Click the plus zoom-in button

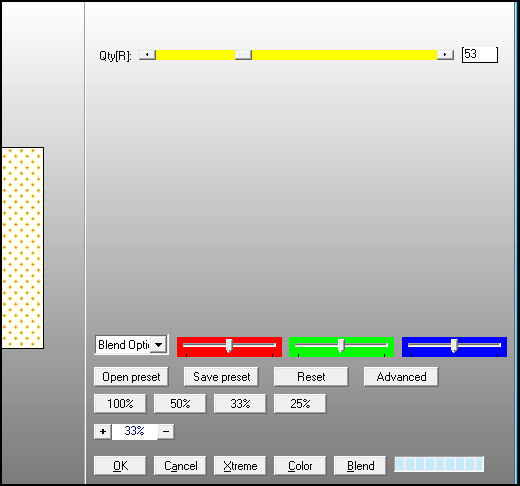[x=103, y=432]
